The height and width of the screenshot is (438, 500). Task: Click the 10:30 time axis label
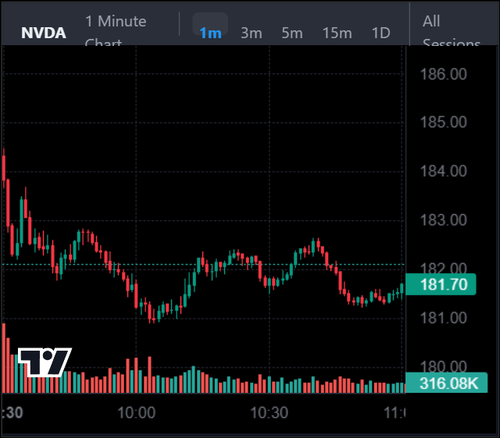[269, 413]
